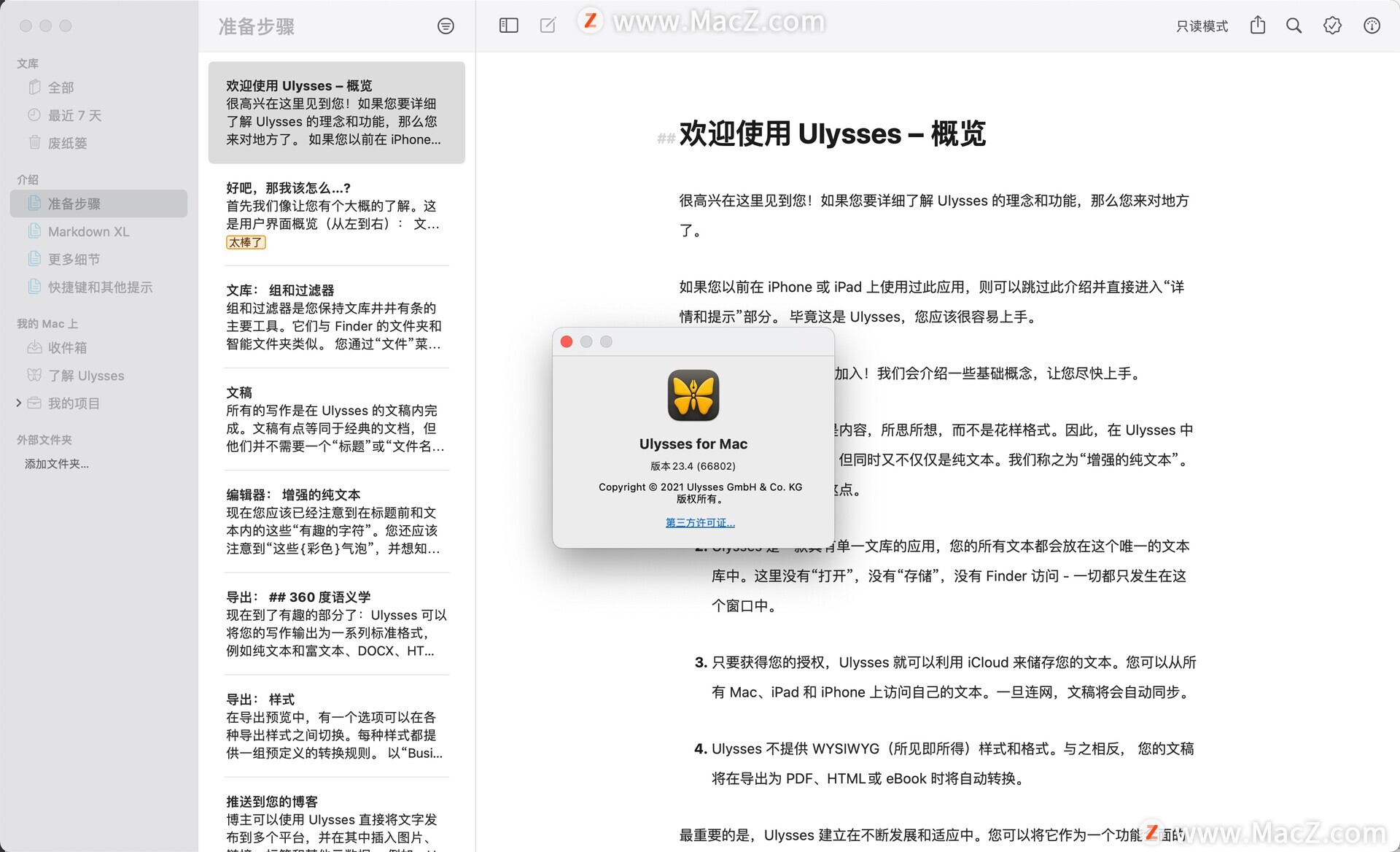Click the Ulysses butterfly app icon
Image resolution: width=1400 pixels, height=852 pixels.
click(693, 395)
